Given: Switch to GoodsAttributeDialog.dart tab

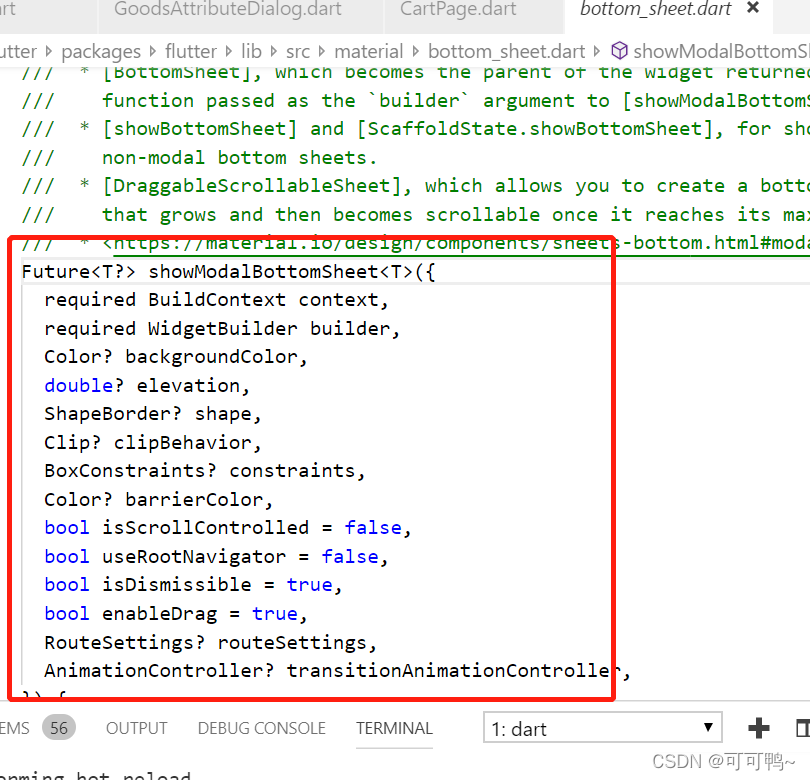Looking at the screenshot, I should (227, 9).
